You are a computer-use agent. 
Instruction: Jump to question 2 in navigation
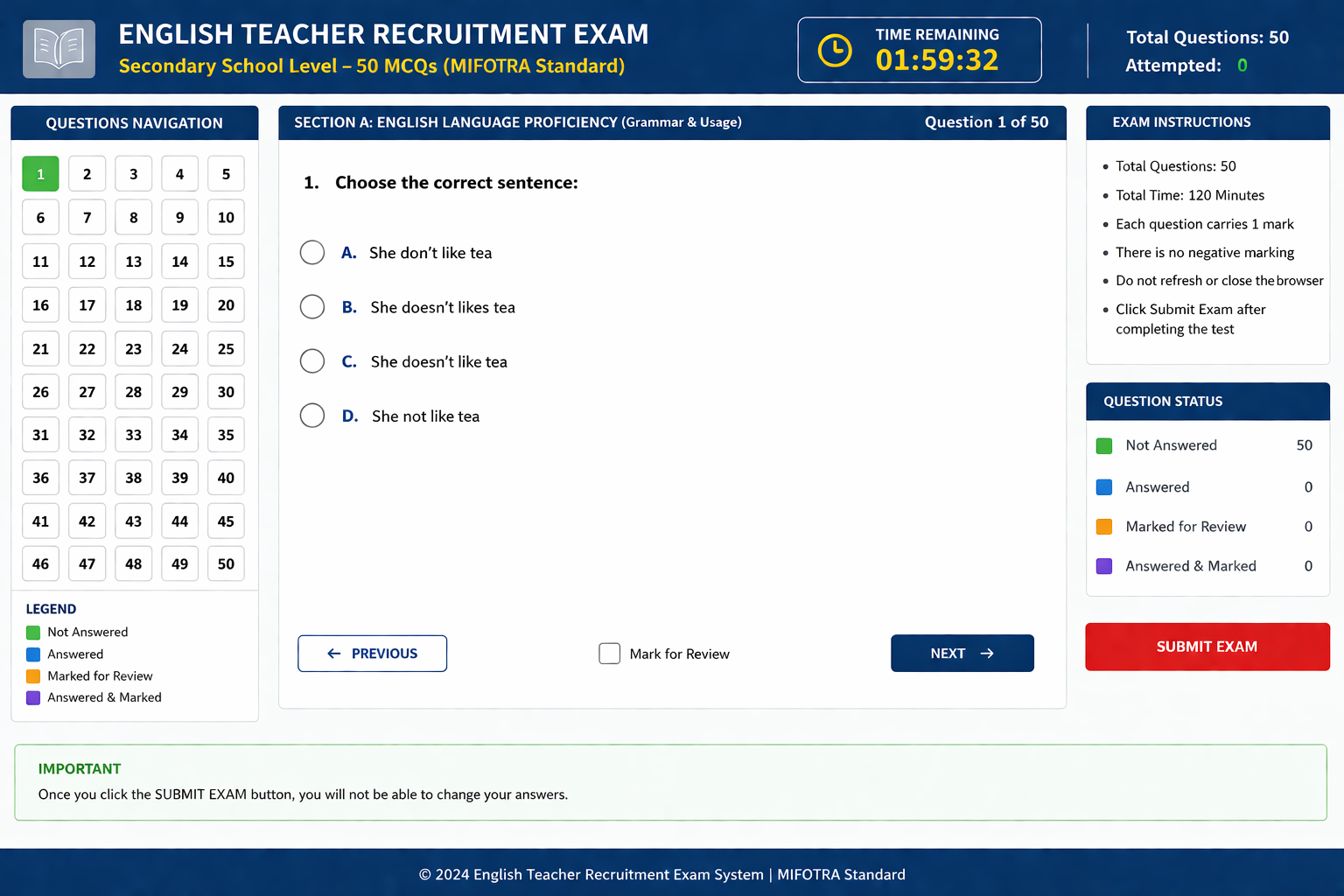(x=87, y=174)
